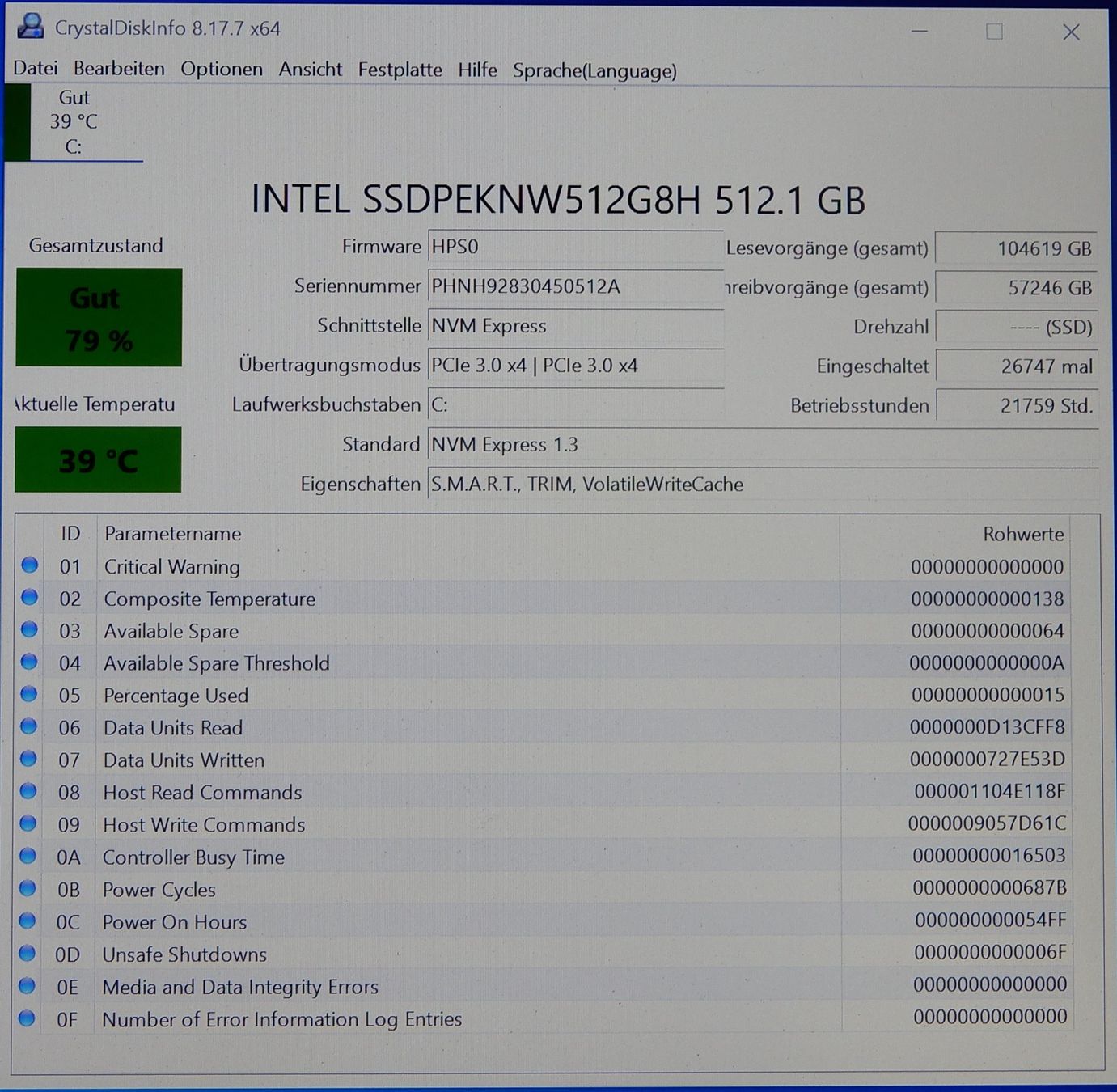This screenshot has width=1117, height=1092.
Task: Click the green Gut 79 % health status button
Action: [99, 318]
